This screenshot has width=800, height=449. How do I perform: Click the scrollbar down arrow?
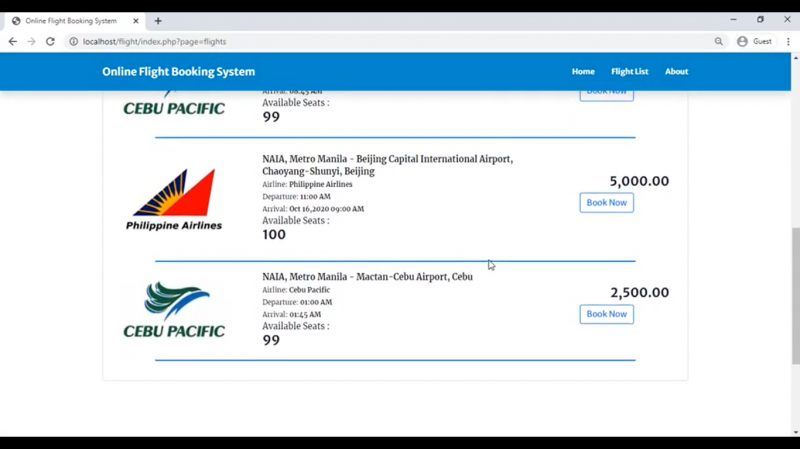pos(795,432)
